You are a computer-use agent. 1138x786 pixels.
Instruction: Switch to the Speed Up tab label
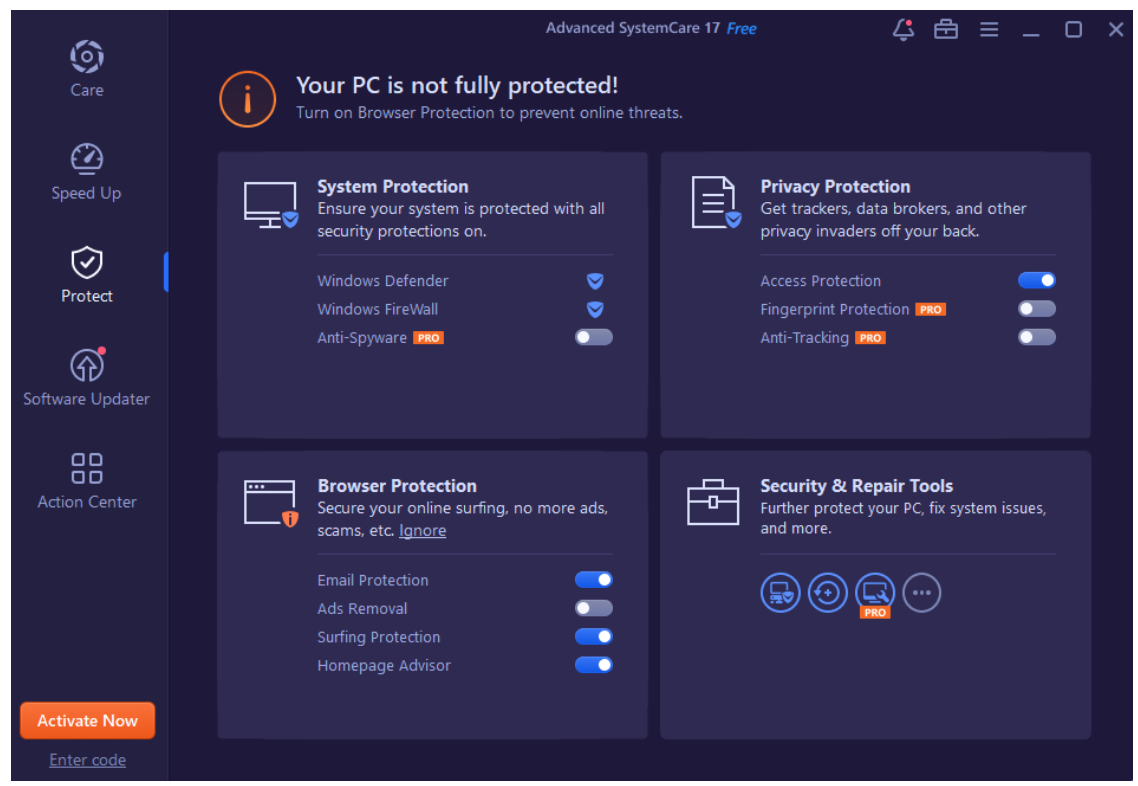click(x=86, y=194)
